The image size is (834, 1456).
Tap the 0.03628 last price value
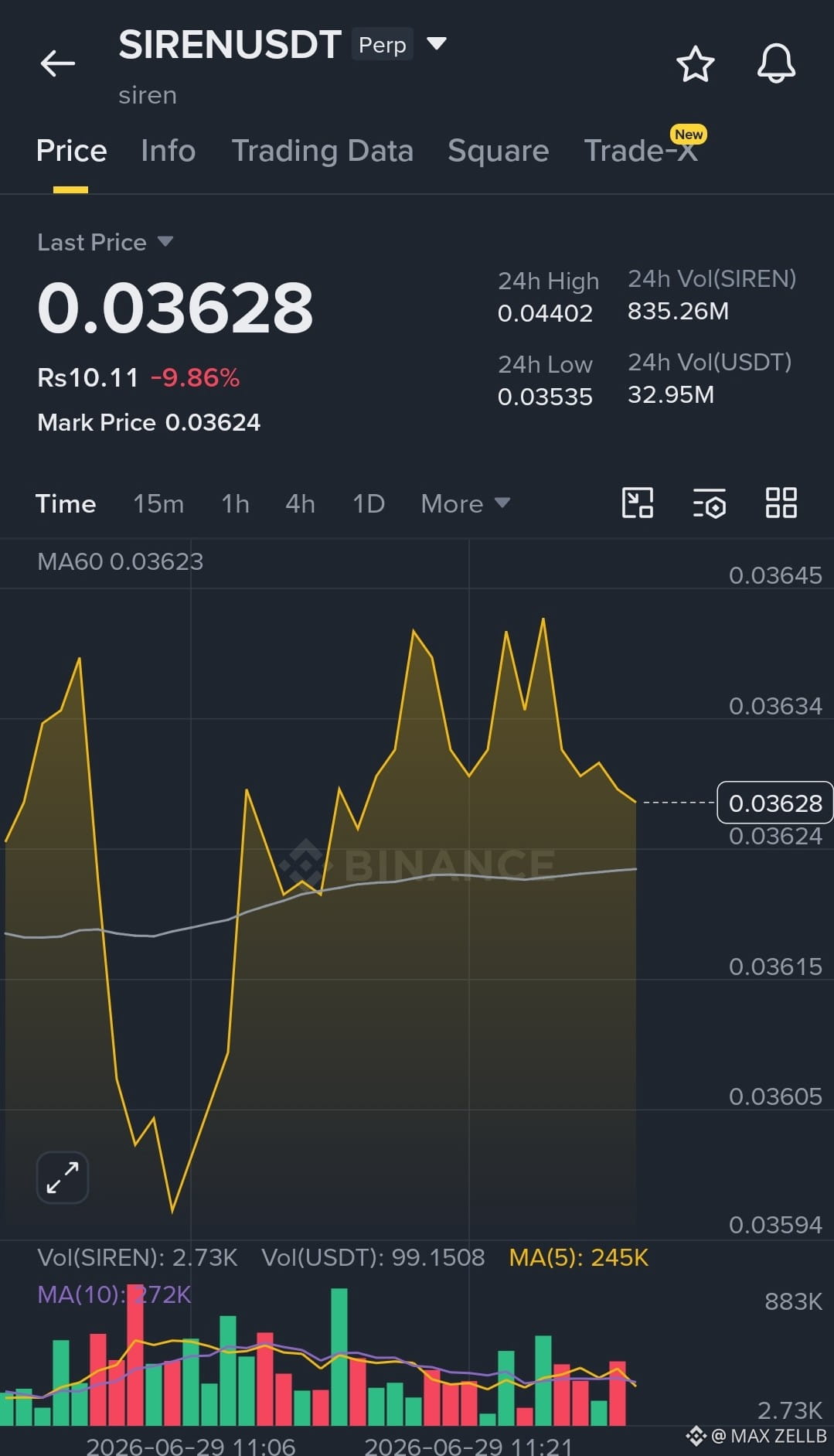(x=175, y=308)
